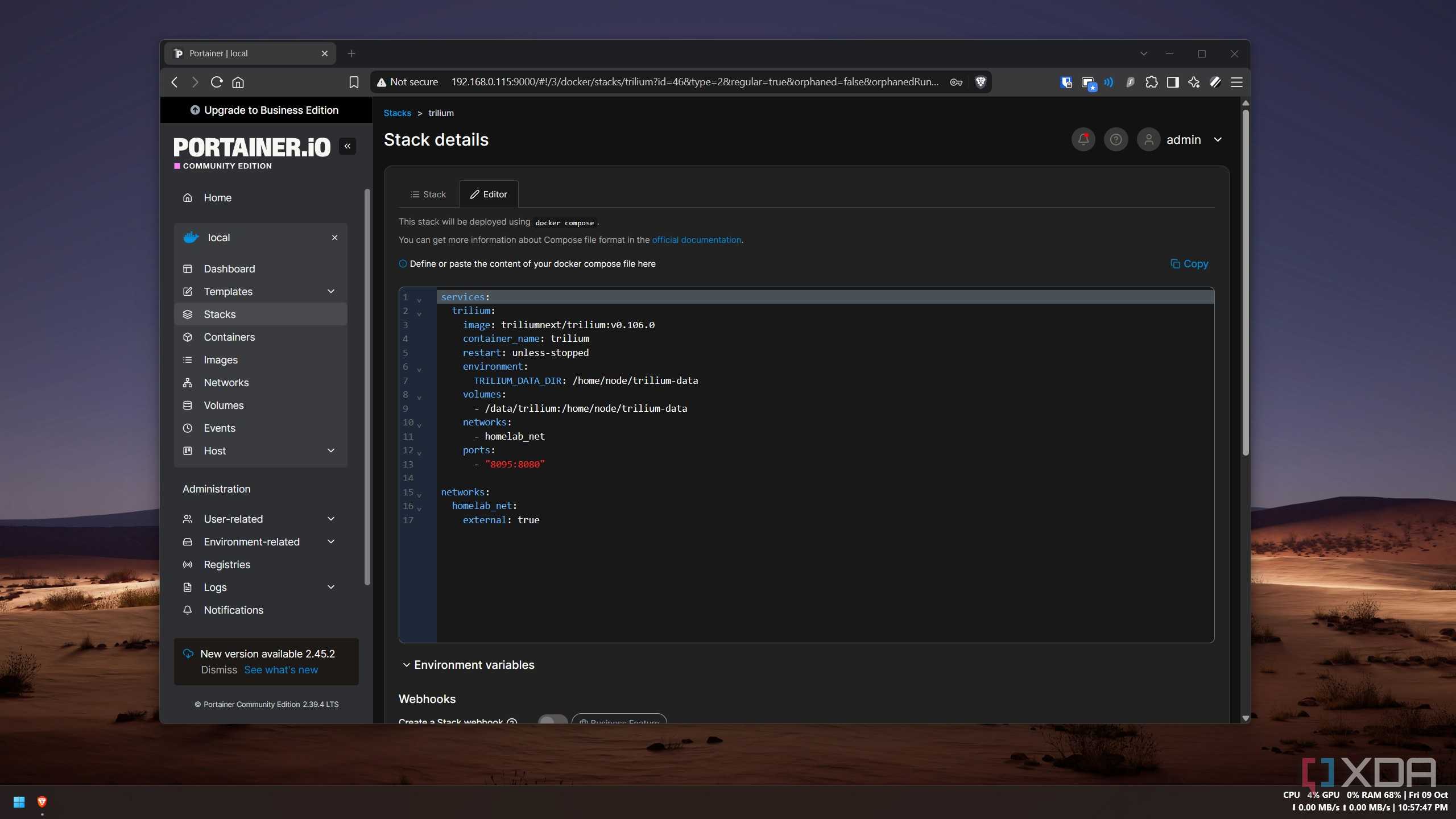Expand the Logs submenu chevron

(x=331, y=587)
